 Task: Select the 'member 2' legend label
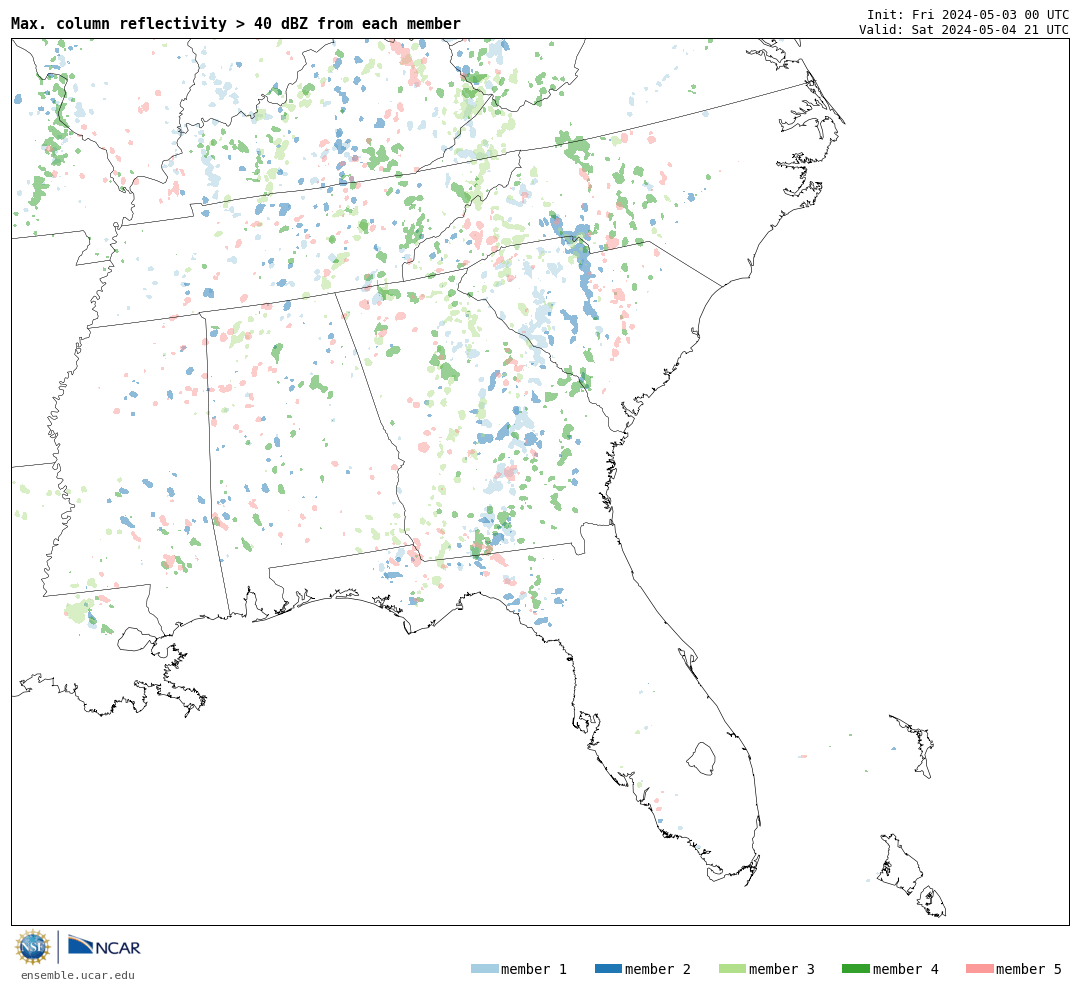(658, 969)
